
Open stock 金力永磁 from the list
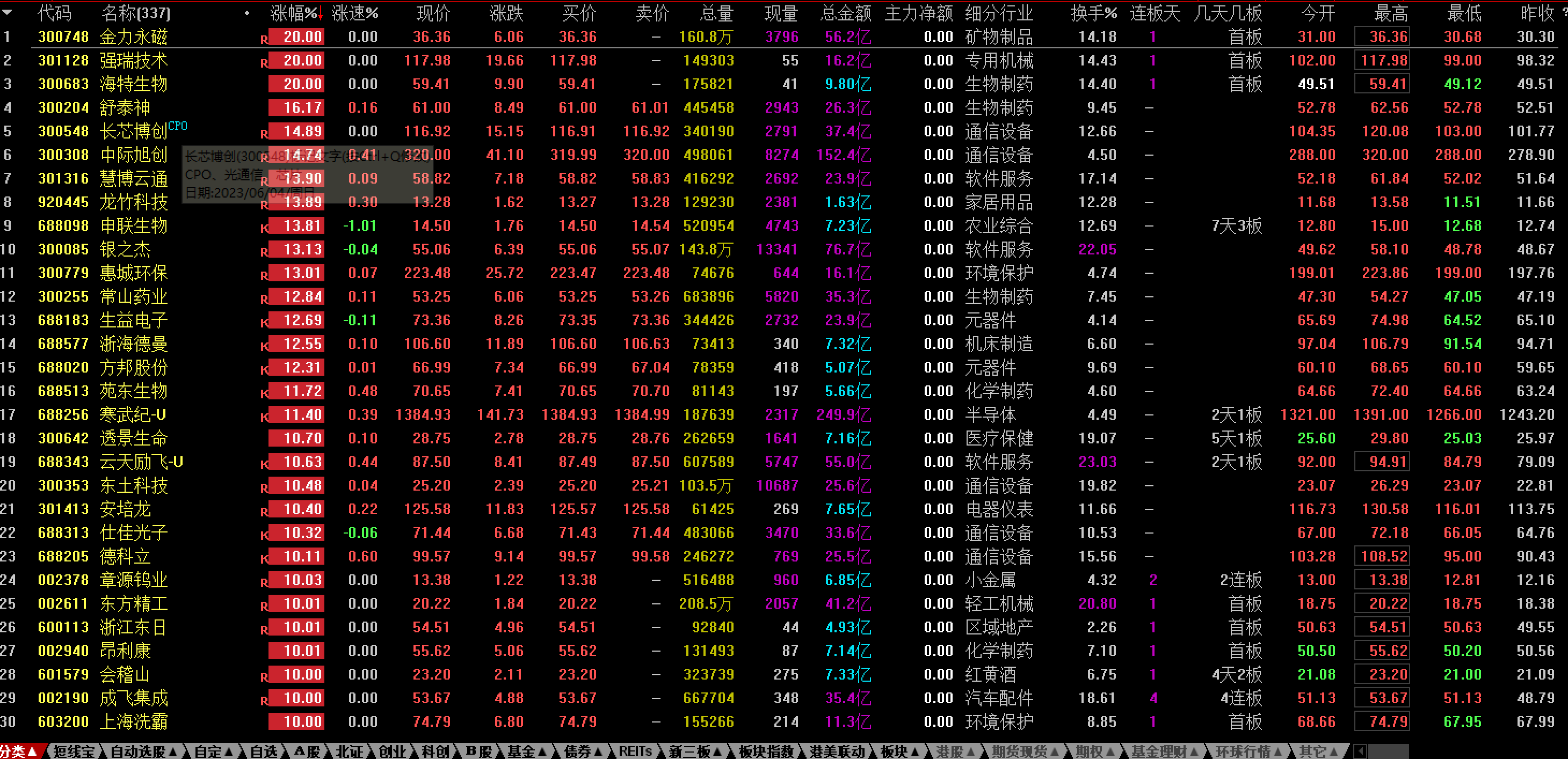point(133,37)
